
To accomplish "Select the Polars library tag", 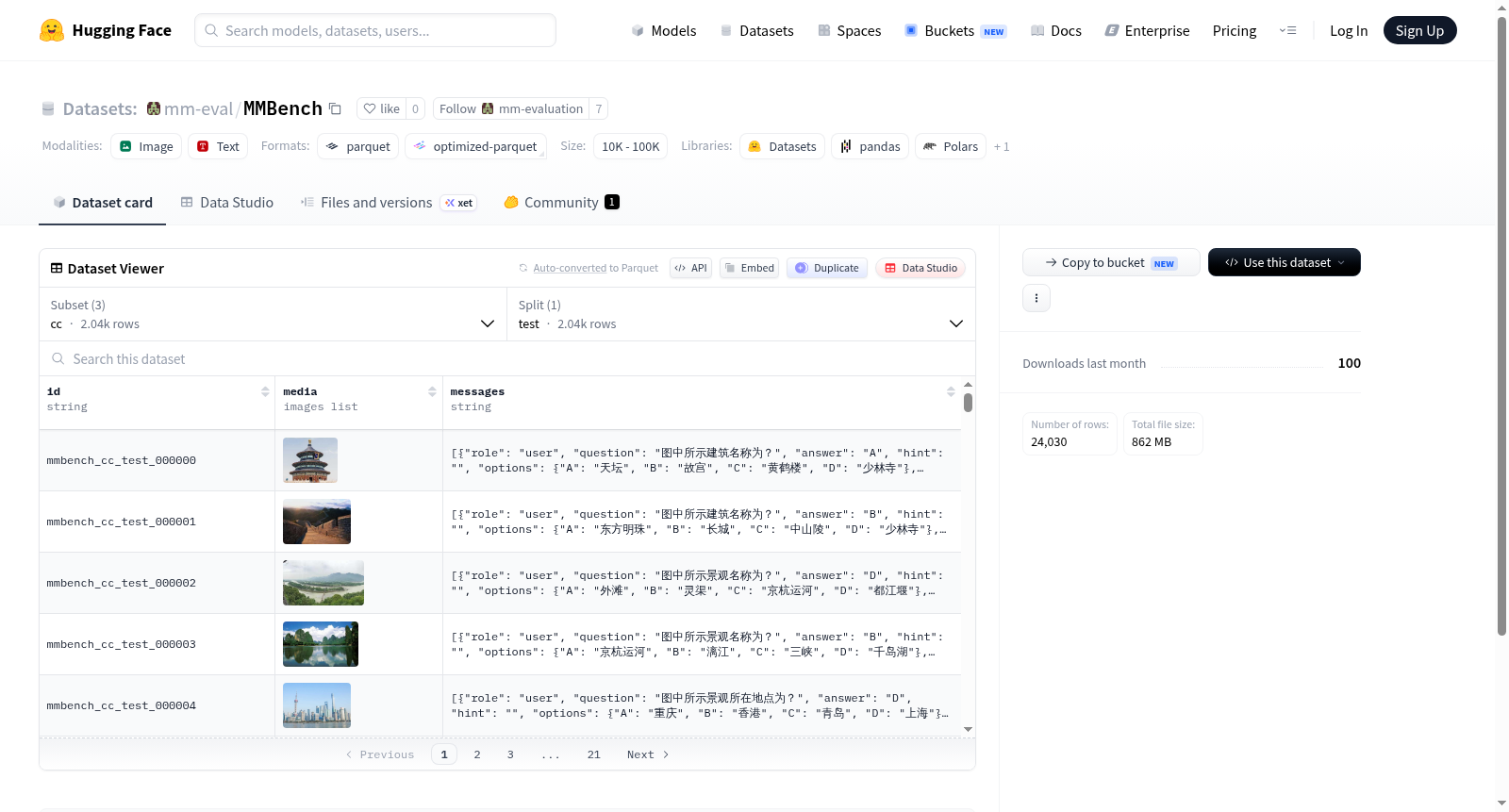I will 951,146.
